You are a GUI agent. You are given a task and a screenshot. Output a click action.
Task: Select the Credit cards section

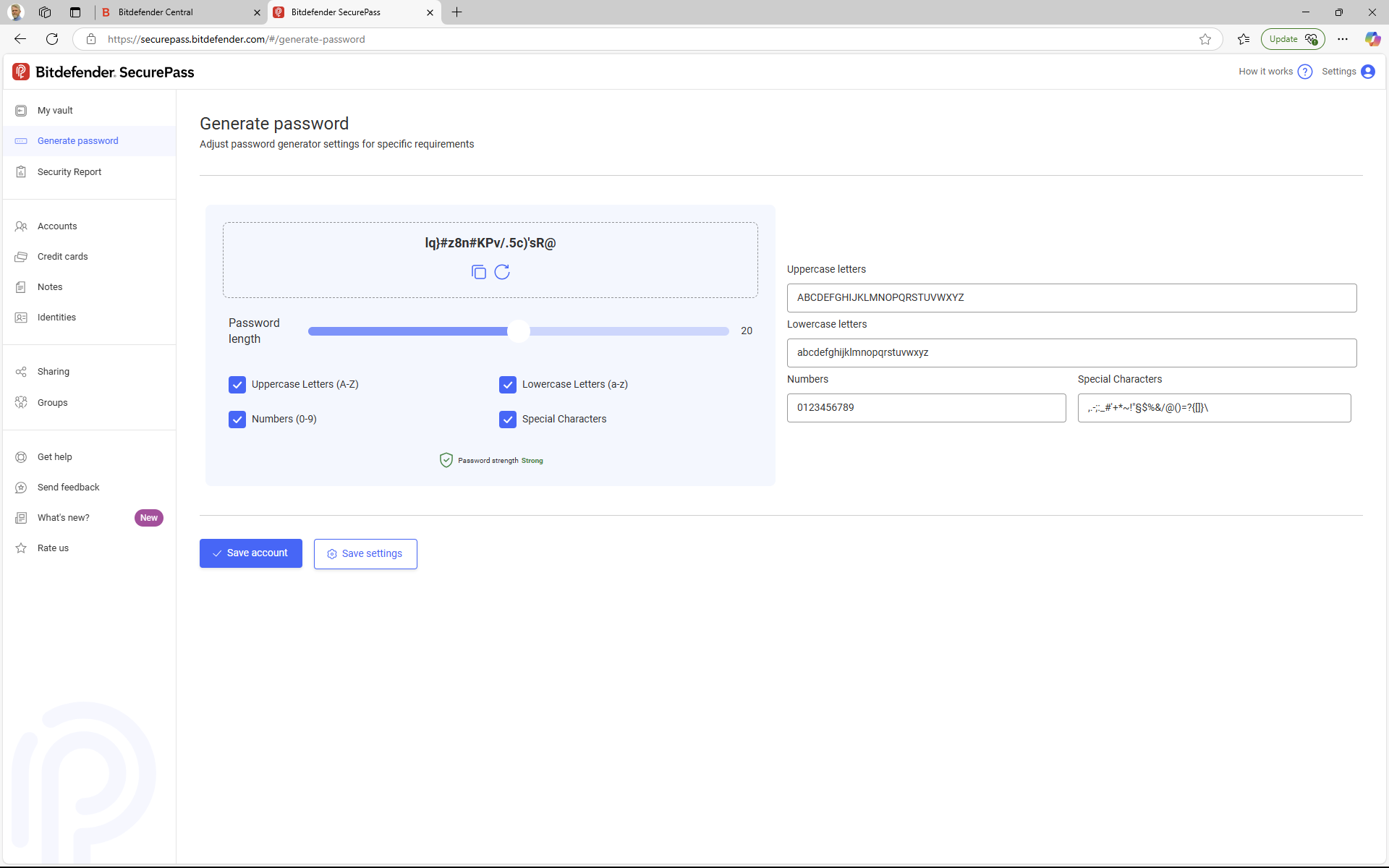coord(62,256)
